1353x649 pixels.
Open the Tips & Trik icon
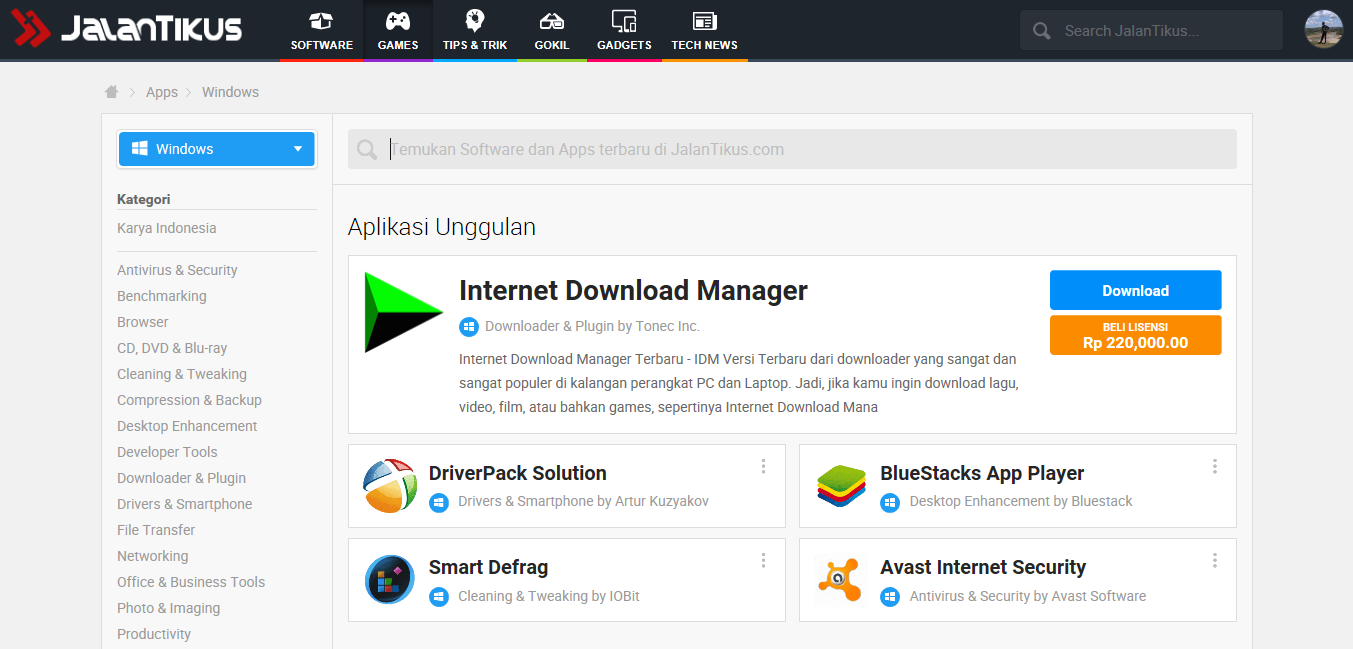(x=475, y=20)
